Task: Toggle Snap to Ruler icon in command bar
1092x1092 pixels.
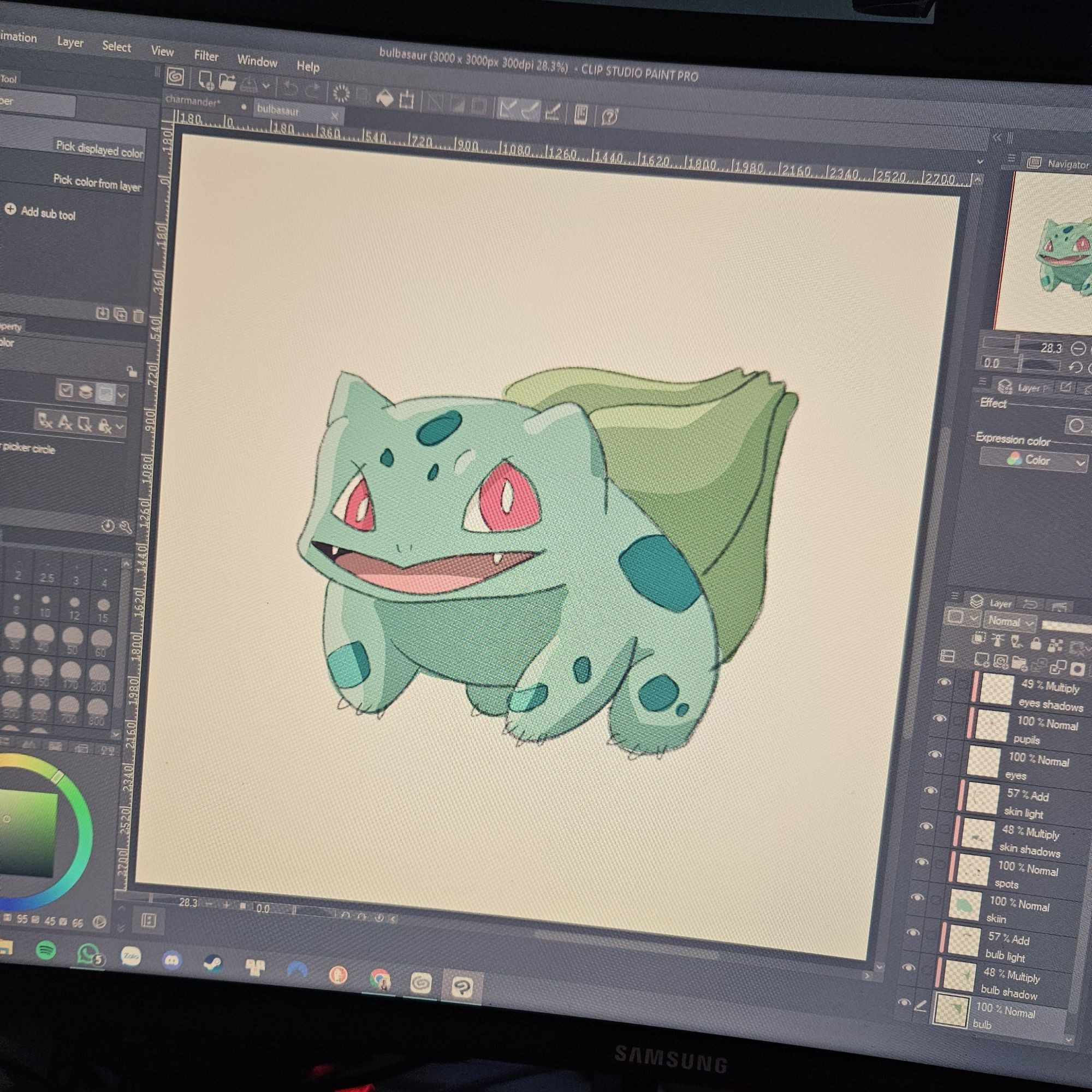Action: (x=508, y=109)
